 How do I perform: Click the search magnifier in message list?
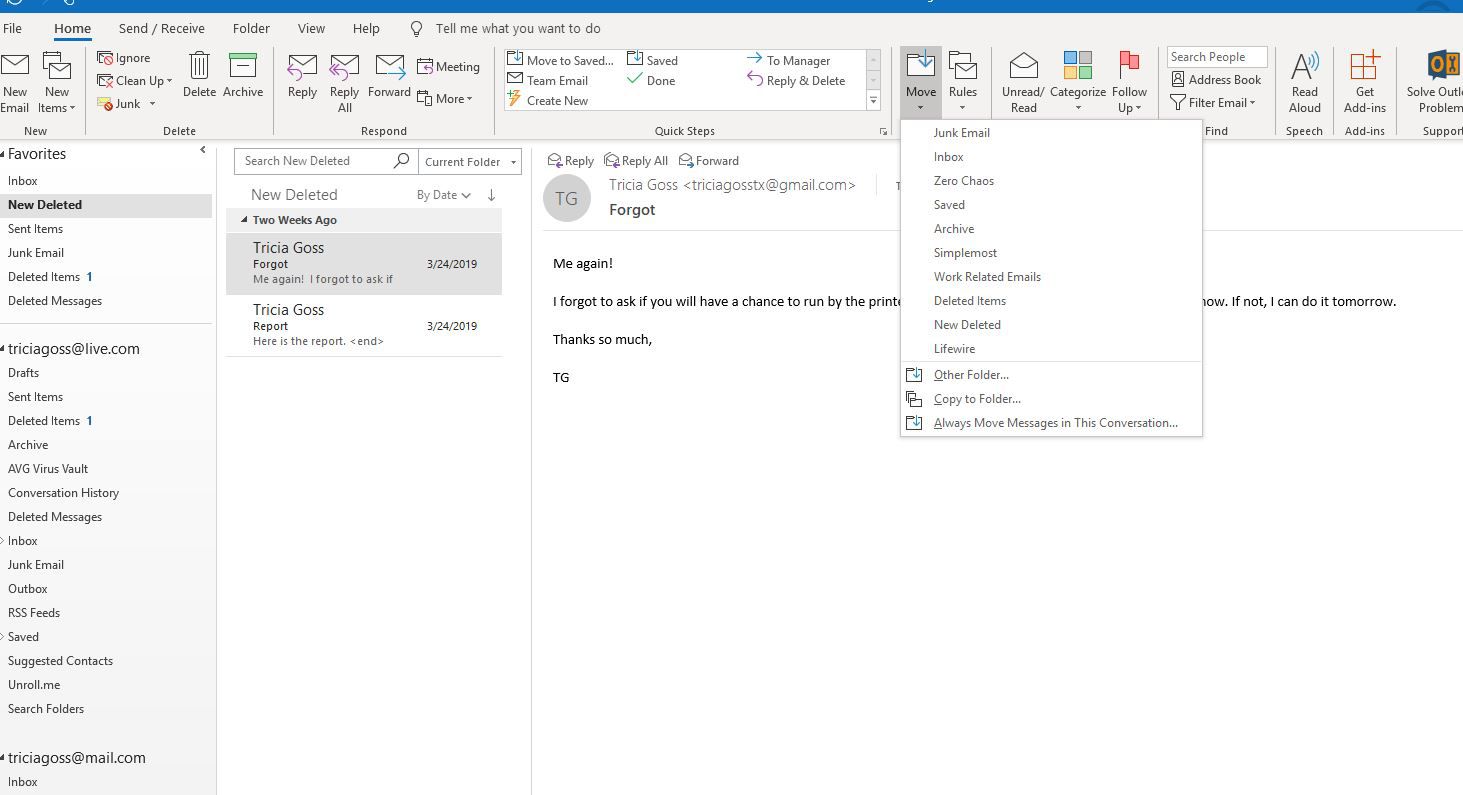pos(401,160)
